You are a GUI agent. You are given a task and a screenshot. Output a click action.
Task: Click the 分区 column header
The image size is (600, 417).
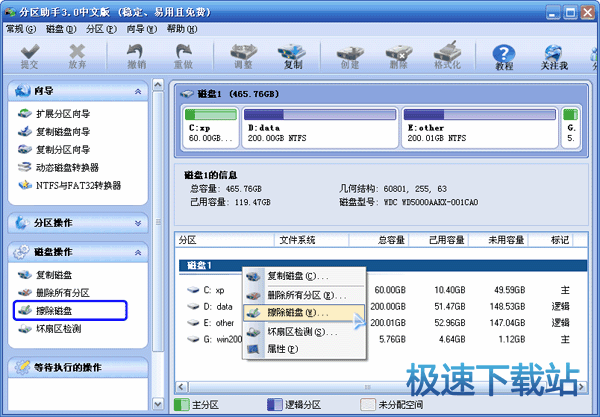click(x=225, y=240)
